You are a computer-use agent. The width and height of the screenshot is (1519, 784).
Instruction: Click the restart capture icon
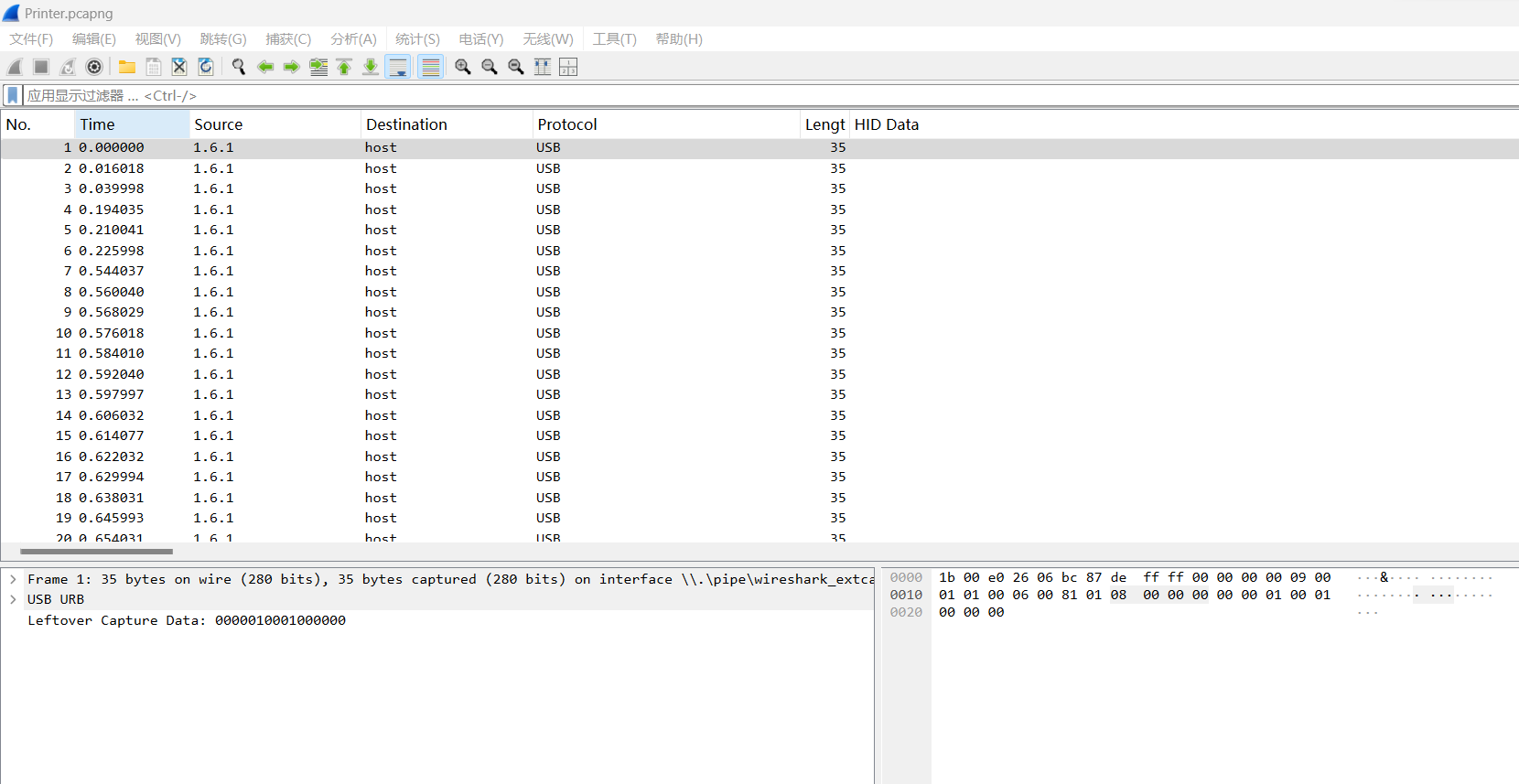(68, 67)
